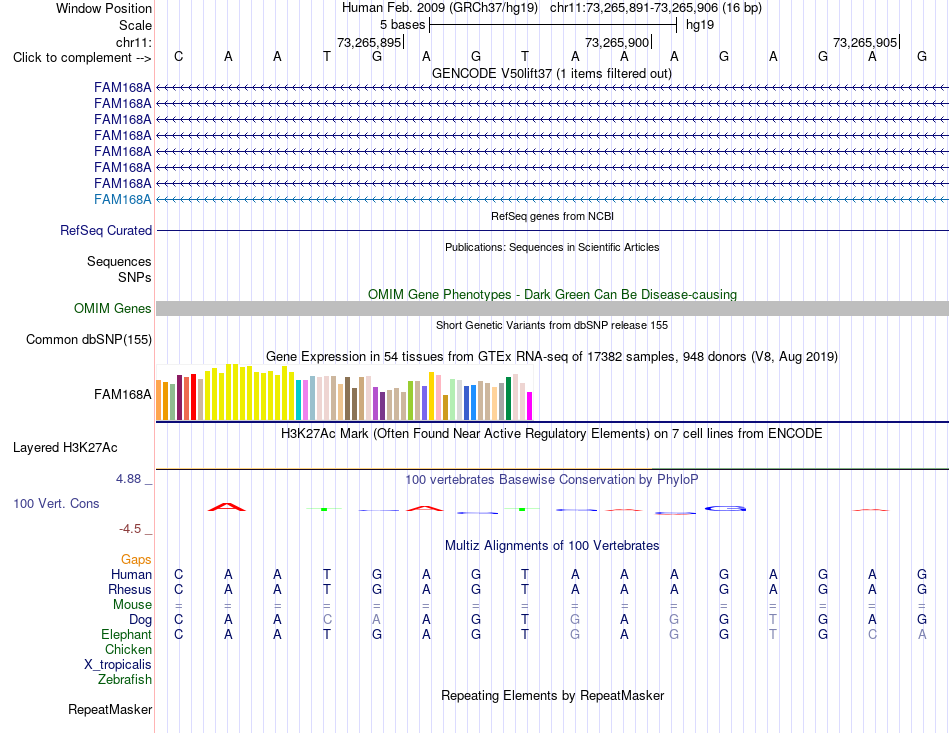Click the maroon bar in the GTEx chart
This screenshot has height=733, width=950.
pos(180,397)
